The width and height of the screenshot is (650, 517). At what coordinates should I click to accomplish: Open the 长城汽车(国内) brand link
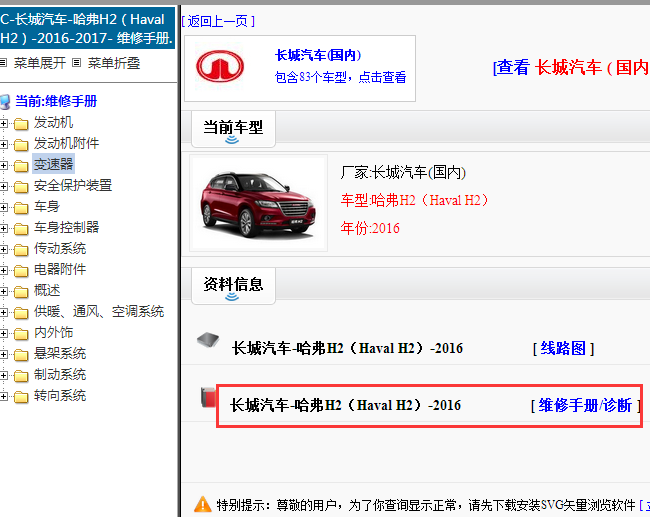click(318, 55)
